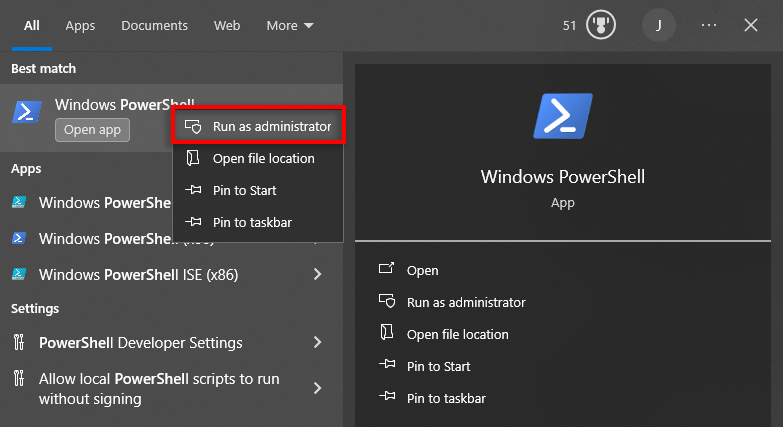This screenshot has width=783, height=427.
Task: Expand PowerShell Developer Settings chevron
Action: (317, 342)
